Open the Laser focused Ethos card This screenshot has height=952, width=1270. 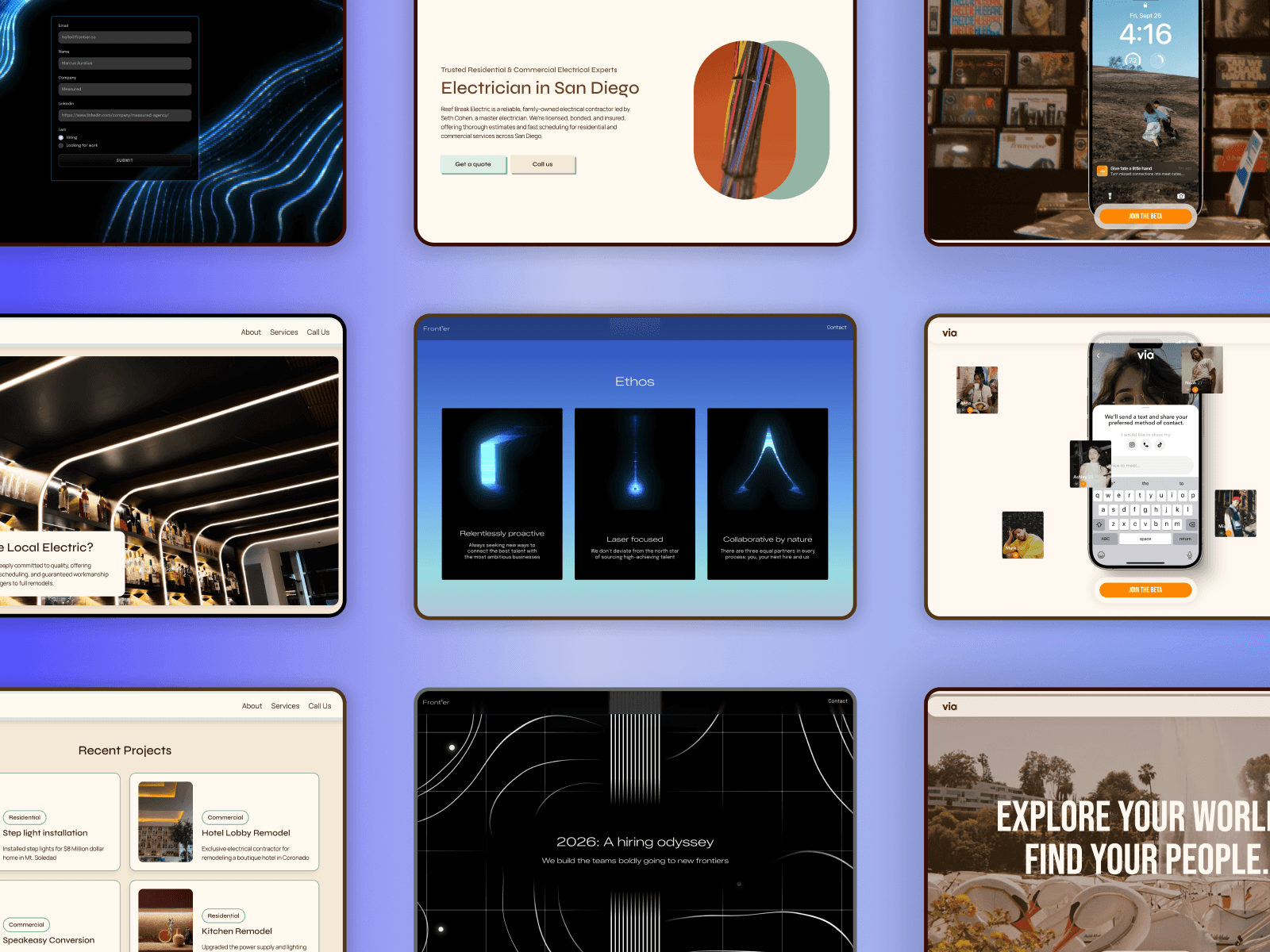click(x=635, y=494)
